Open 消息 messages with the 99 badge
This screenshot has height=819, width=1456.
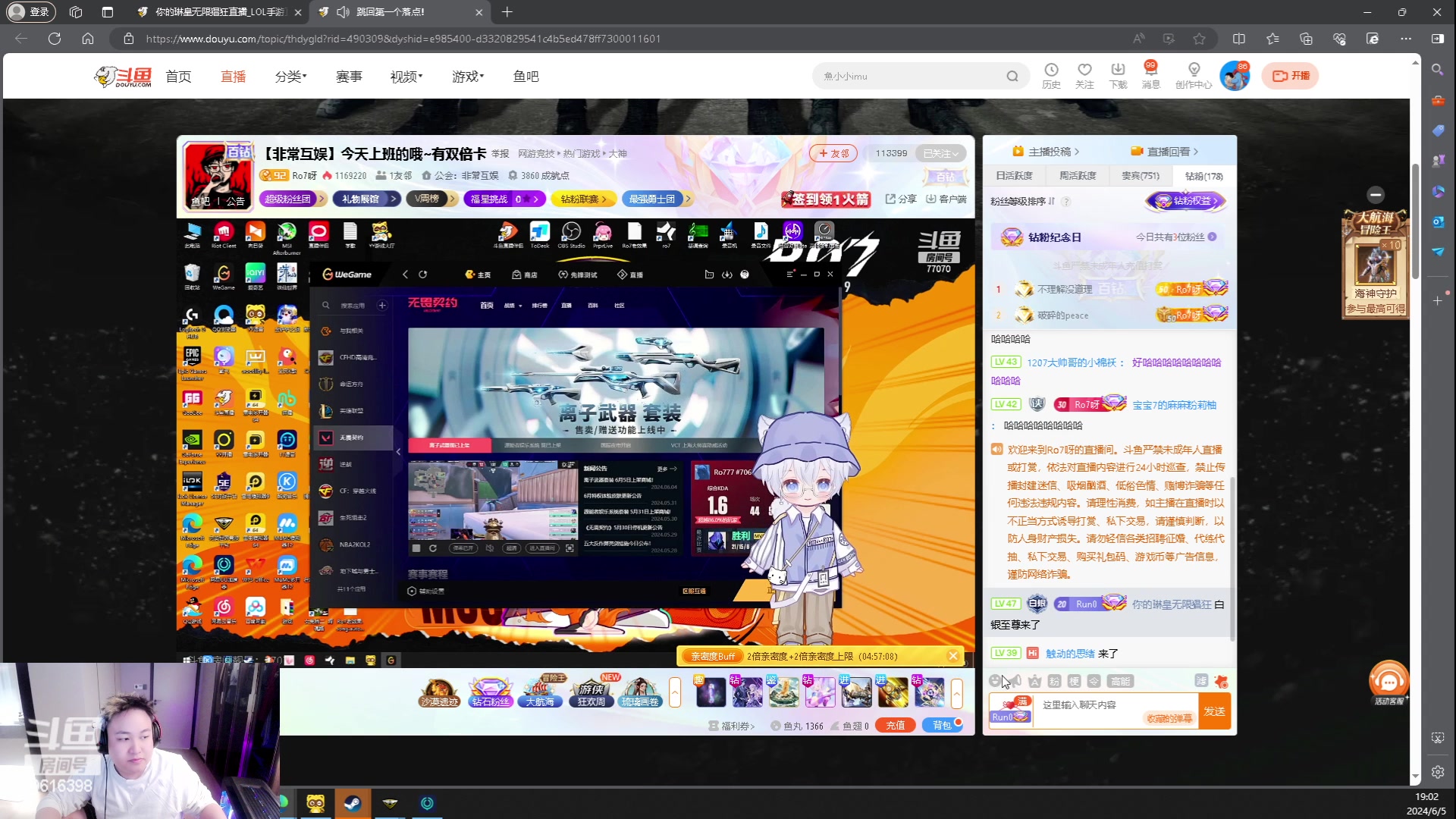click(x=1150, y=75)
